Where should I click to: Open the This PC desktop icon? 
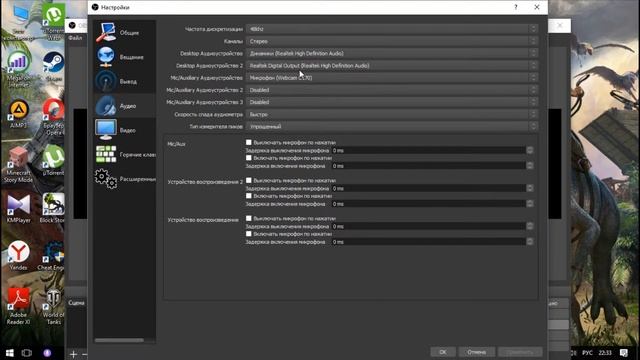pyautogui.click(x=19, y=22)
